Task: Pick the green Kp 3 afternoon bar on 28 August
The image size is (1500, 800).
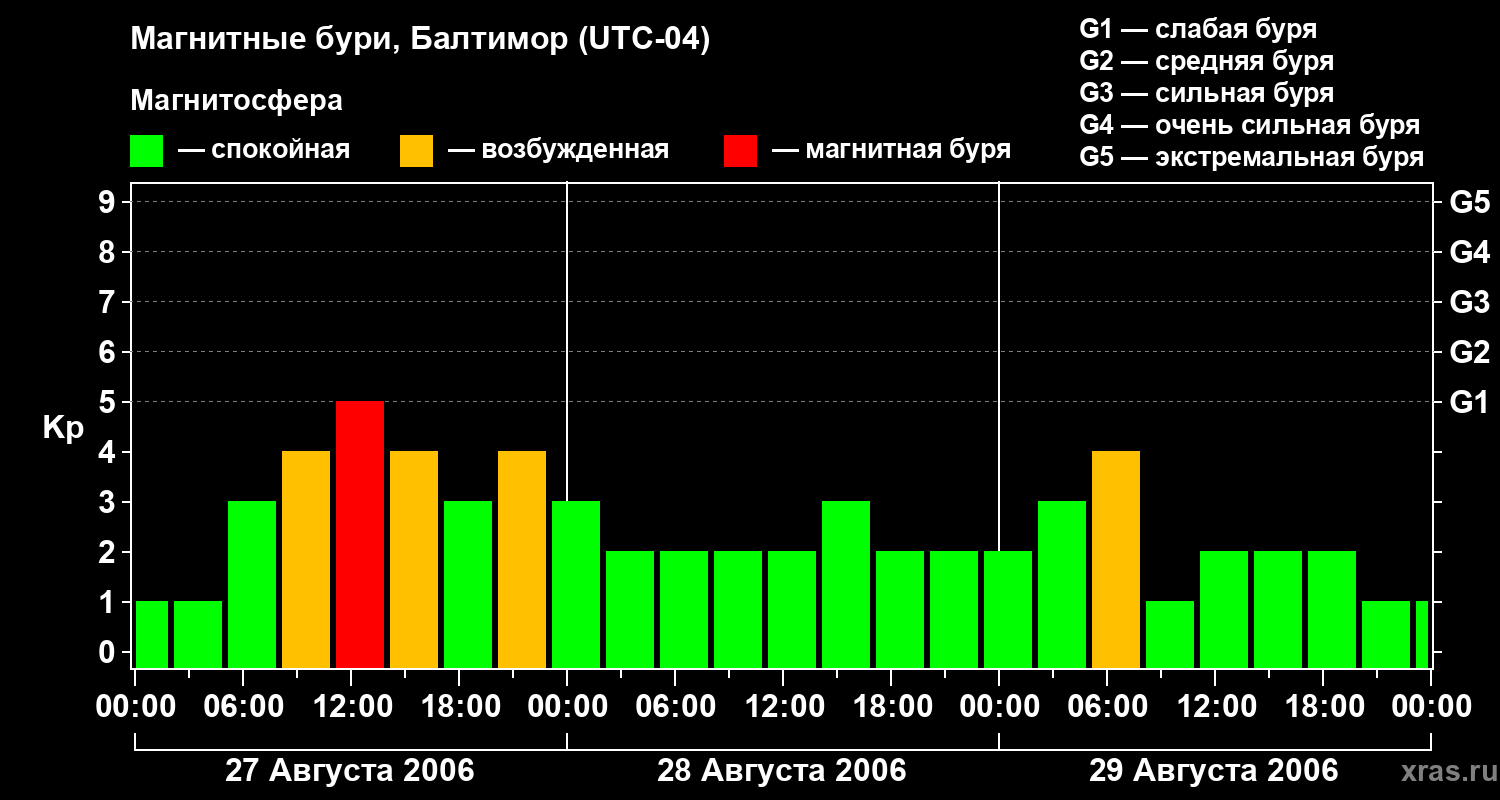Action: coord(846,584)
